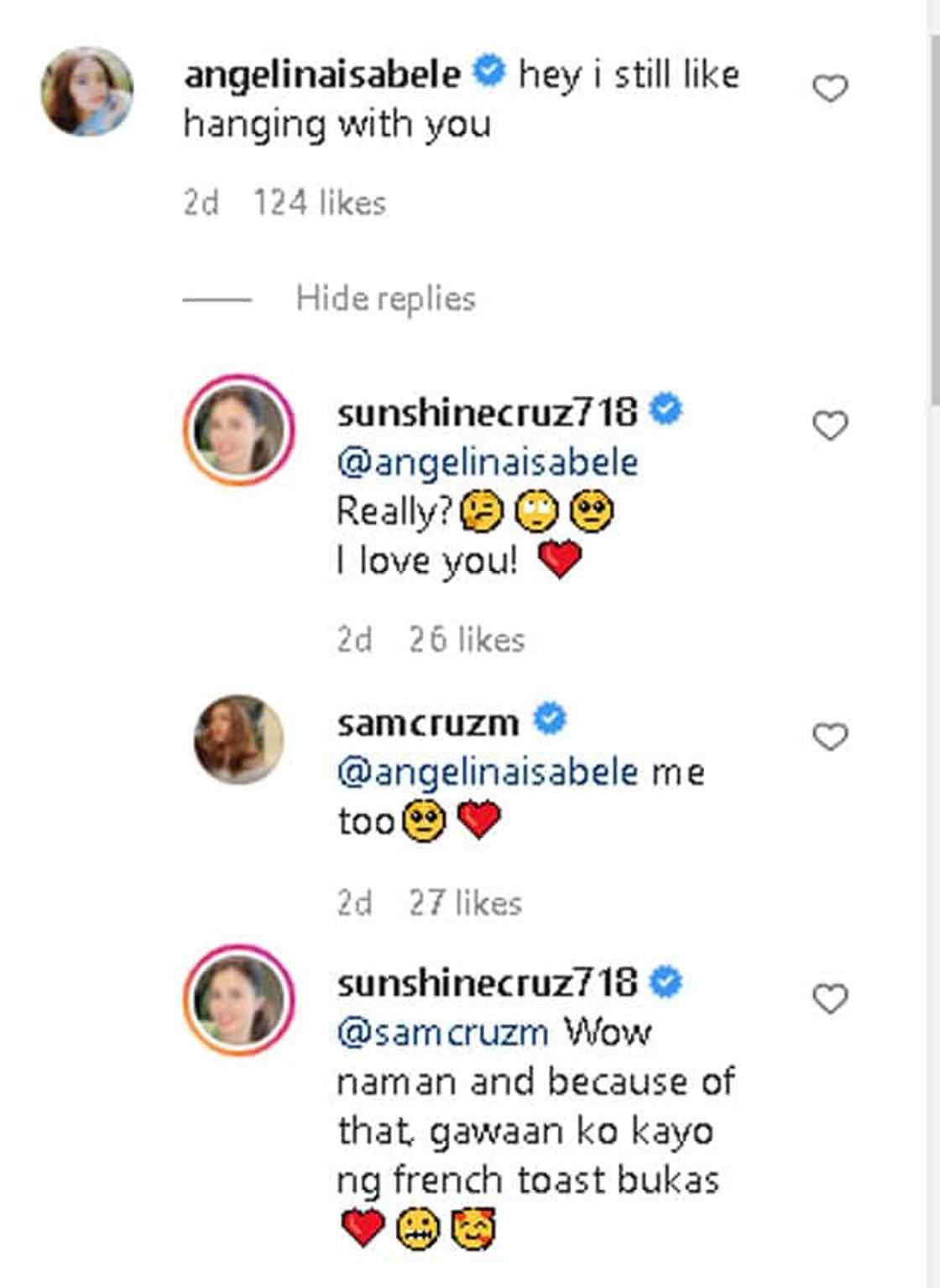Open samcruzm's profile picture
The width and height of the screenshot is (940, 1288).
[x=239, y=739]
